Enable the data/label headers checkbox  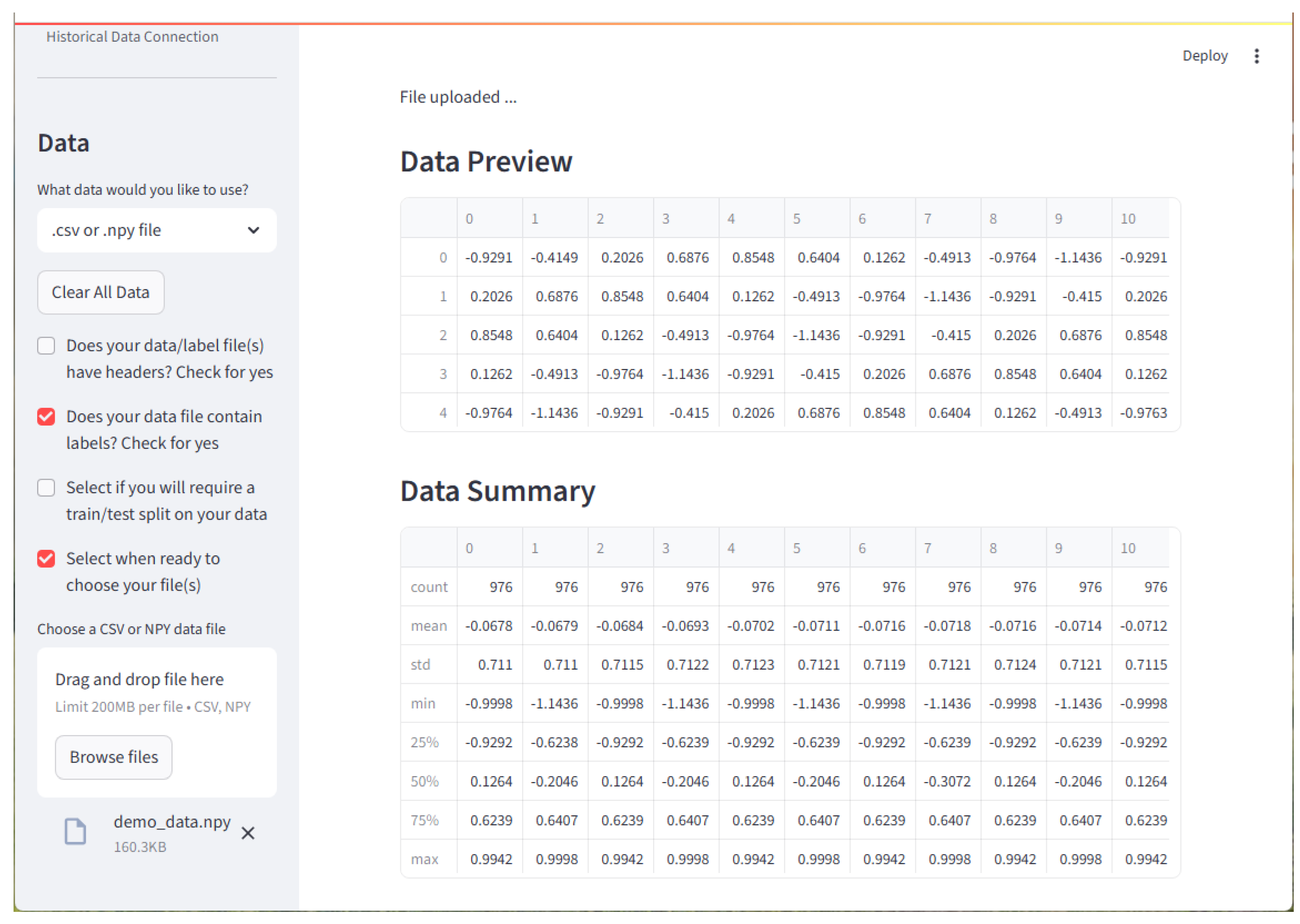pyautogui.click(x=45, y=345)
